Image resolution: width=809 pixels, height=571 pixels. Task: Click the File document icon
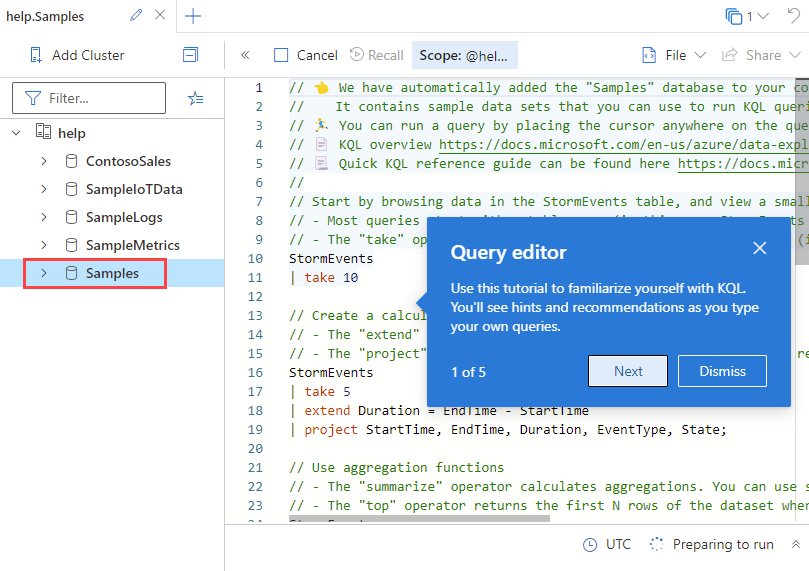(649, 55)
